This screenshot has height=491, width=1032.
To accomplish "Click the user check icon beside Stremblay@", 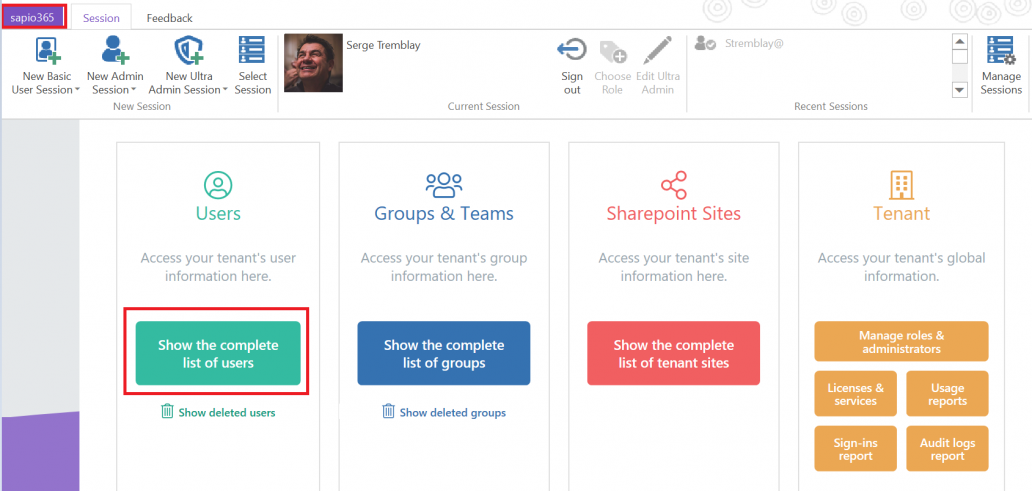I will point(706,44).
